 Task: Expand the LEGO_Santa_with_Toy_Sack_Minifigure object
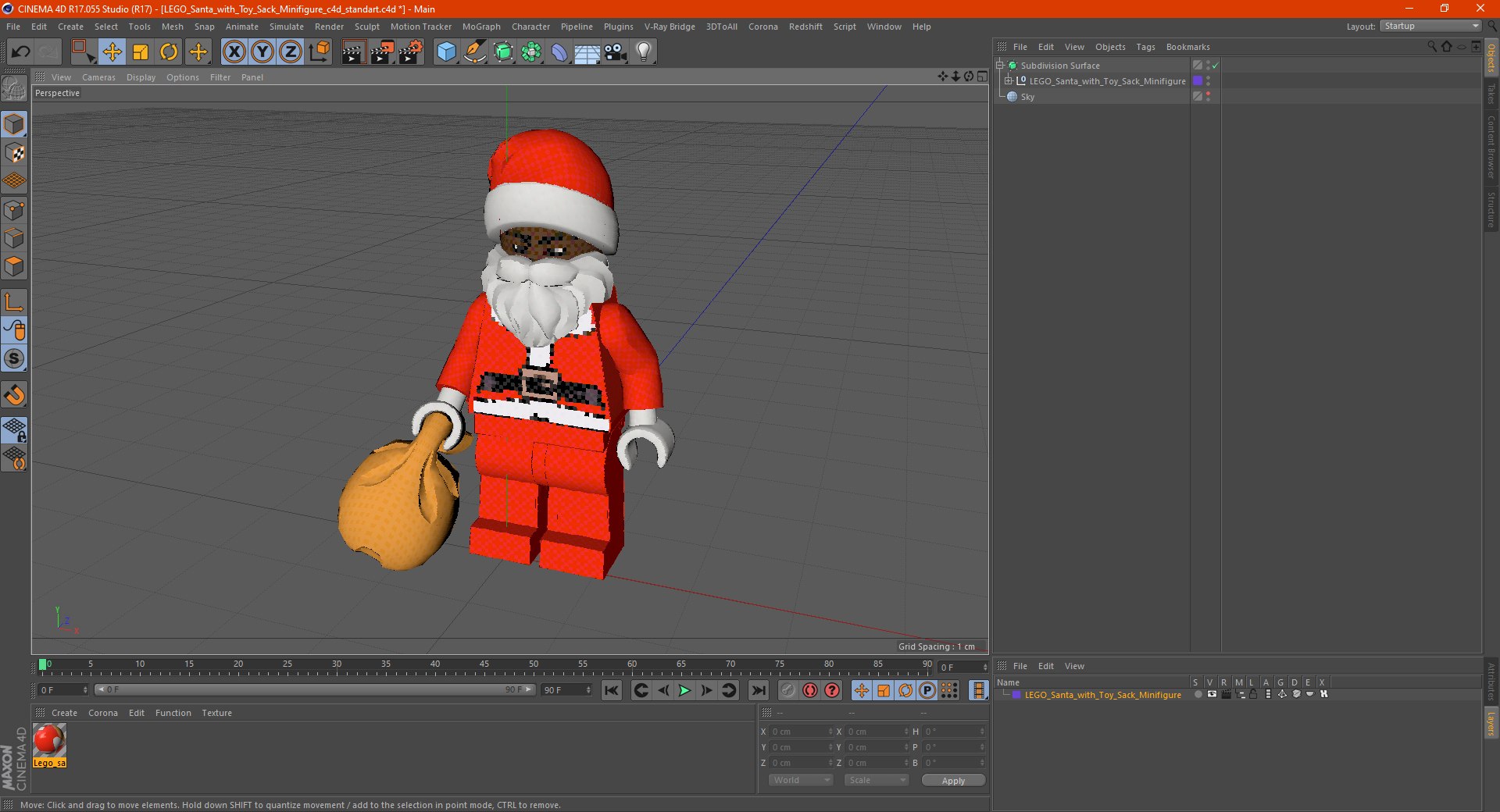tap(1009, 81)
